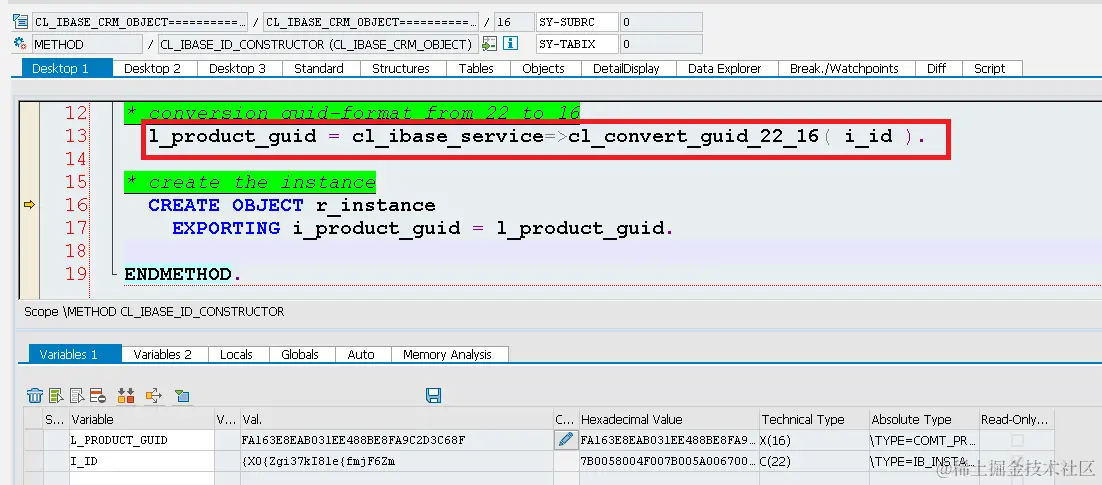Open the Tables tab
1102x485 pixels.
[477, 68]
